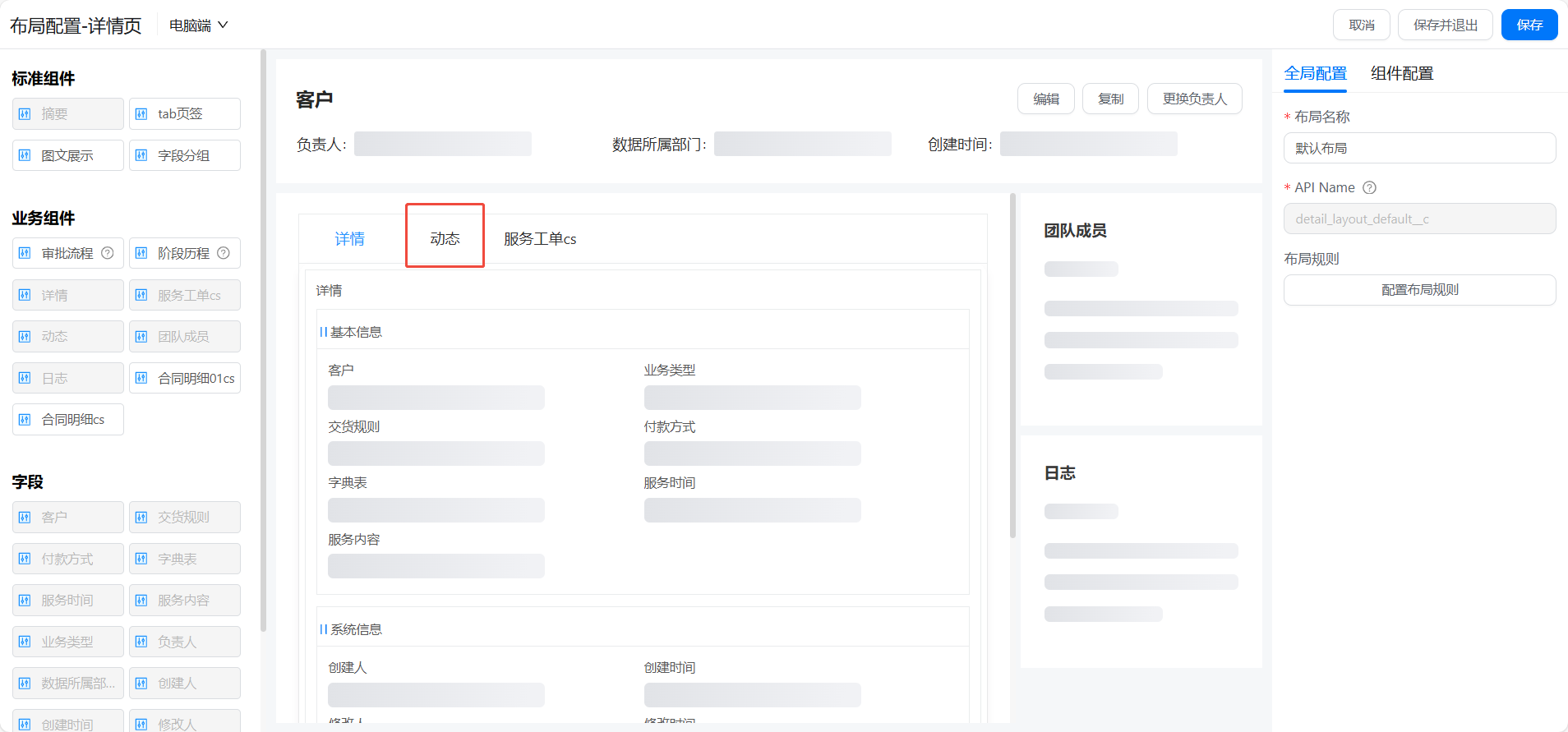Click the 字典表 field icon
Screen dimensions: 1568x732
click(141, 559)
